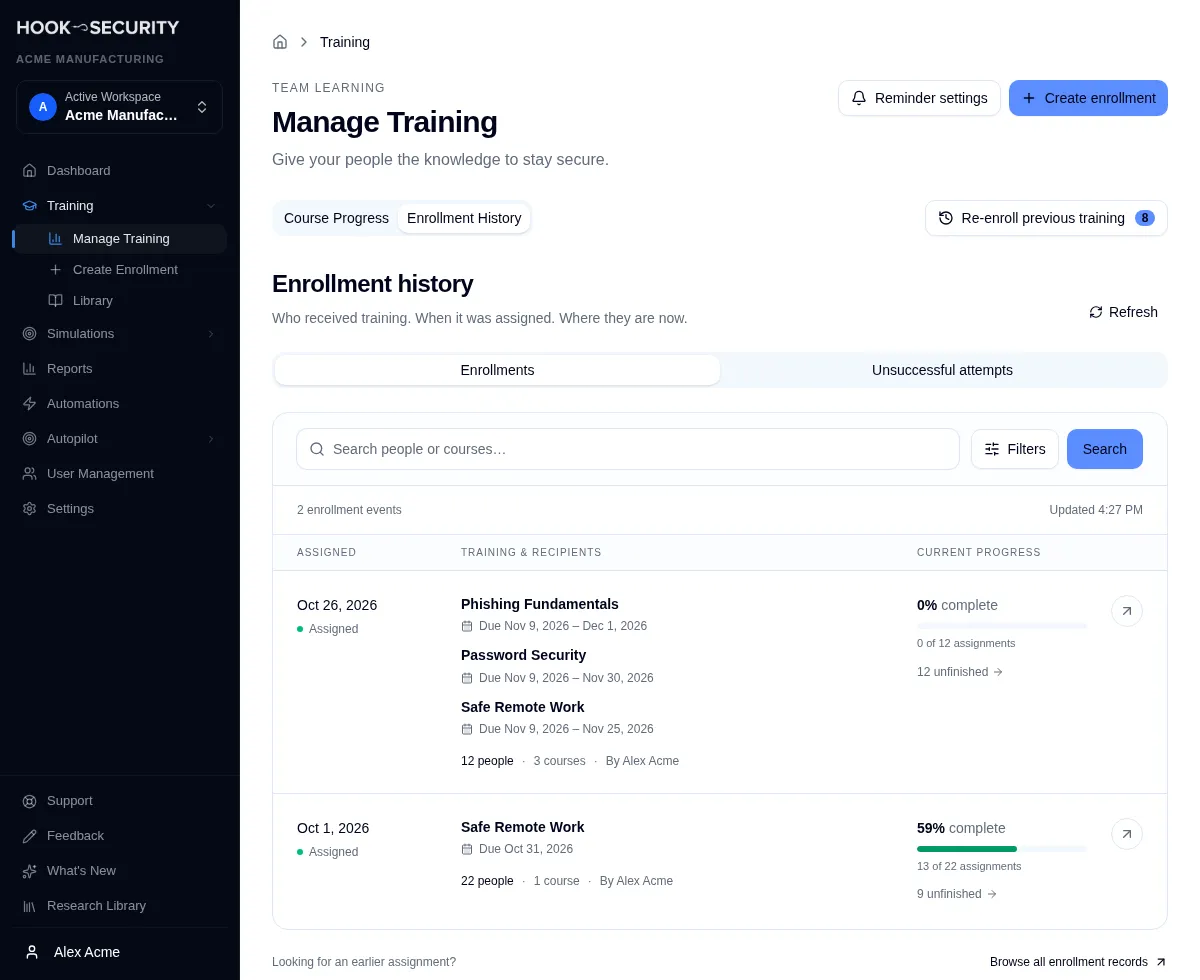The image size is (1200, 980).
Task: Open Manage Training in the sidebar
Action: 120,239
